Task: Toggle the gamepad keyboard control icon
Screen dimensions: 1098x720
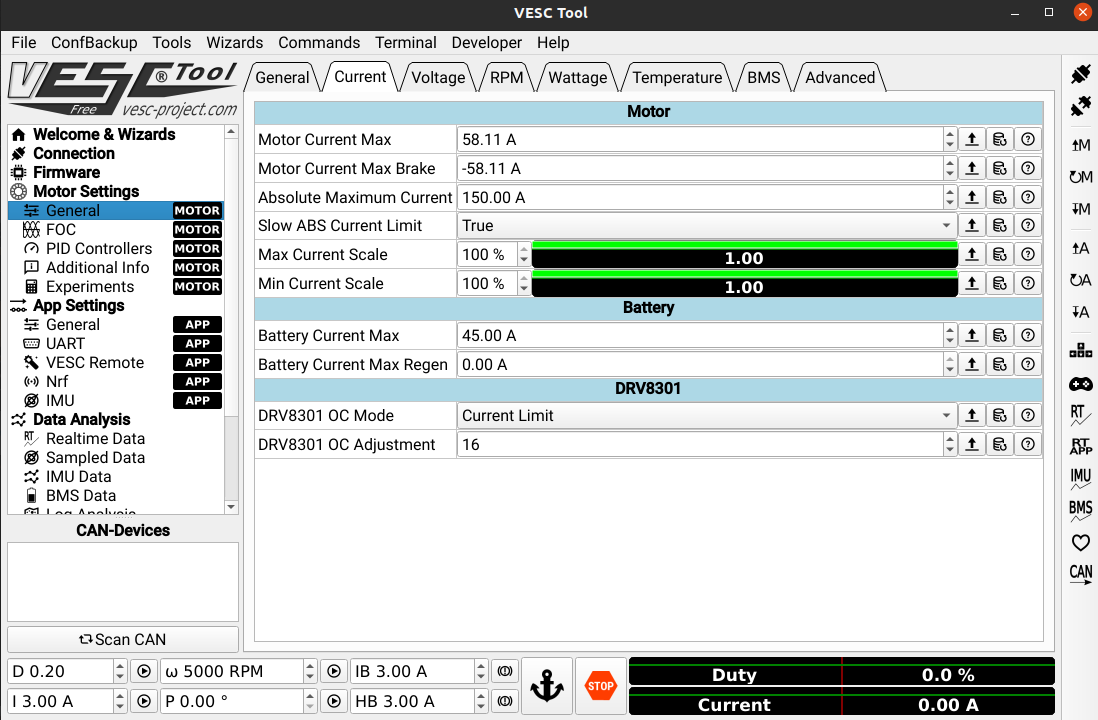Action: (1080, 384)
